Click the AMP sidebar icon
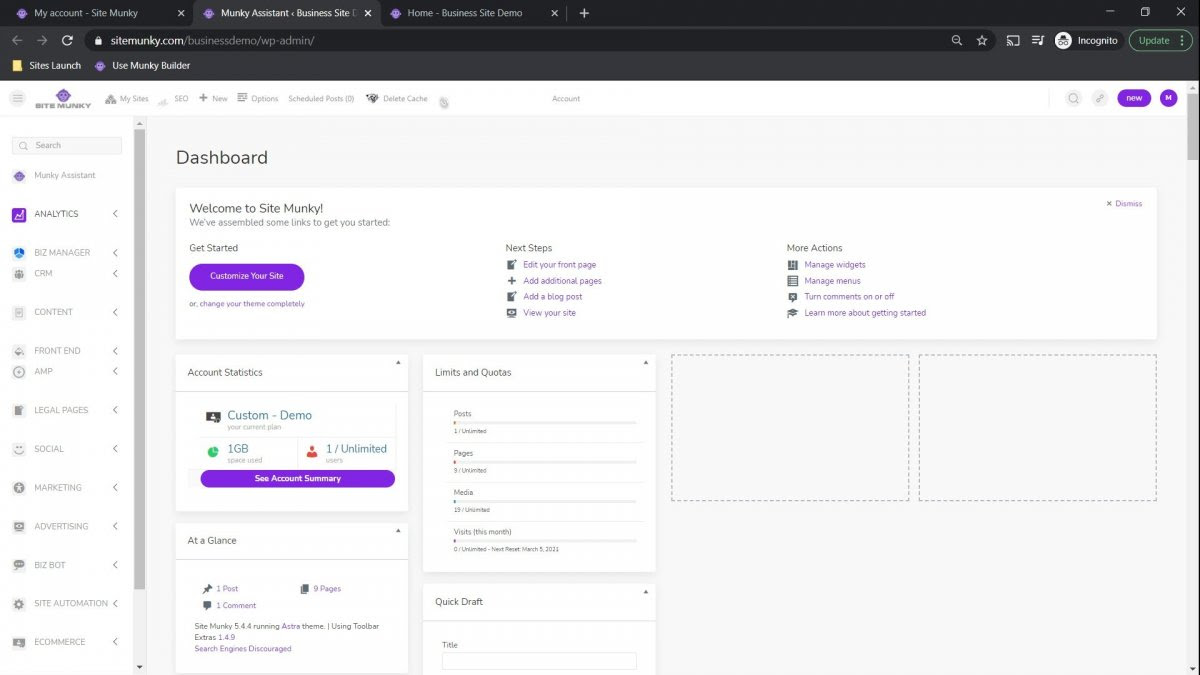 coord(19,372)
